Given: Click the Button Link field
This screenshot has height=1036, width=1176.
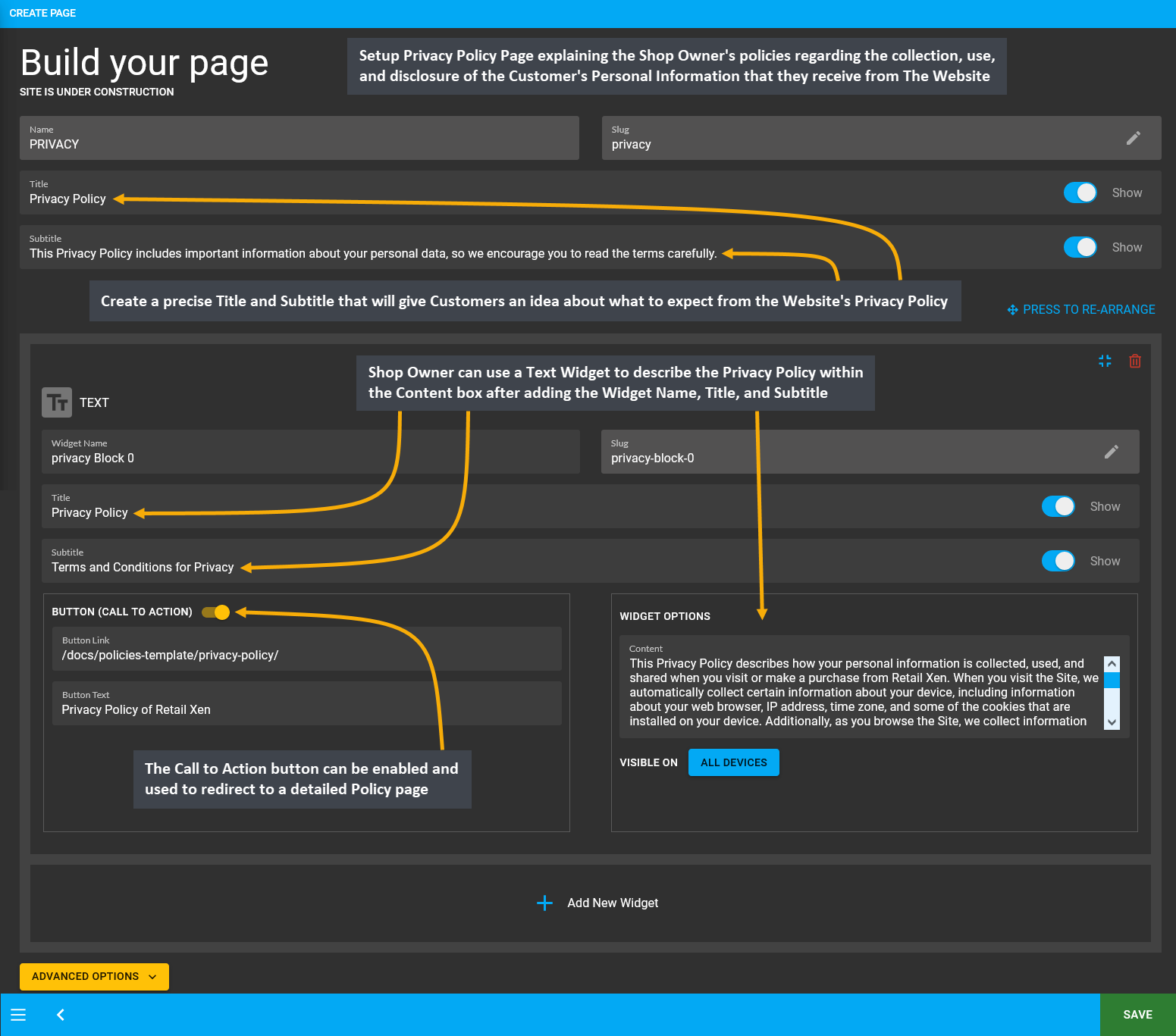Looking at the screenshot, I should pyautogui.click(x=307, y=649).
